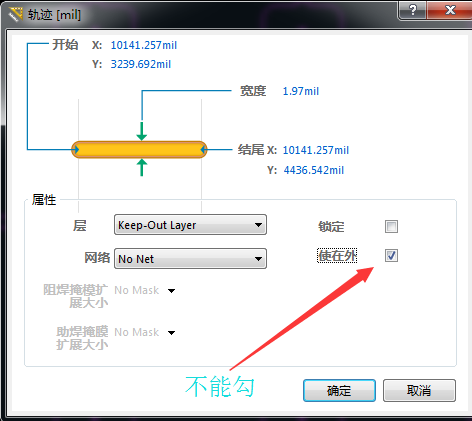The image size is (472, 421).
Task: Edit the start Y value 3239.692mil
Action: coord(141,64)
